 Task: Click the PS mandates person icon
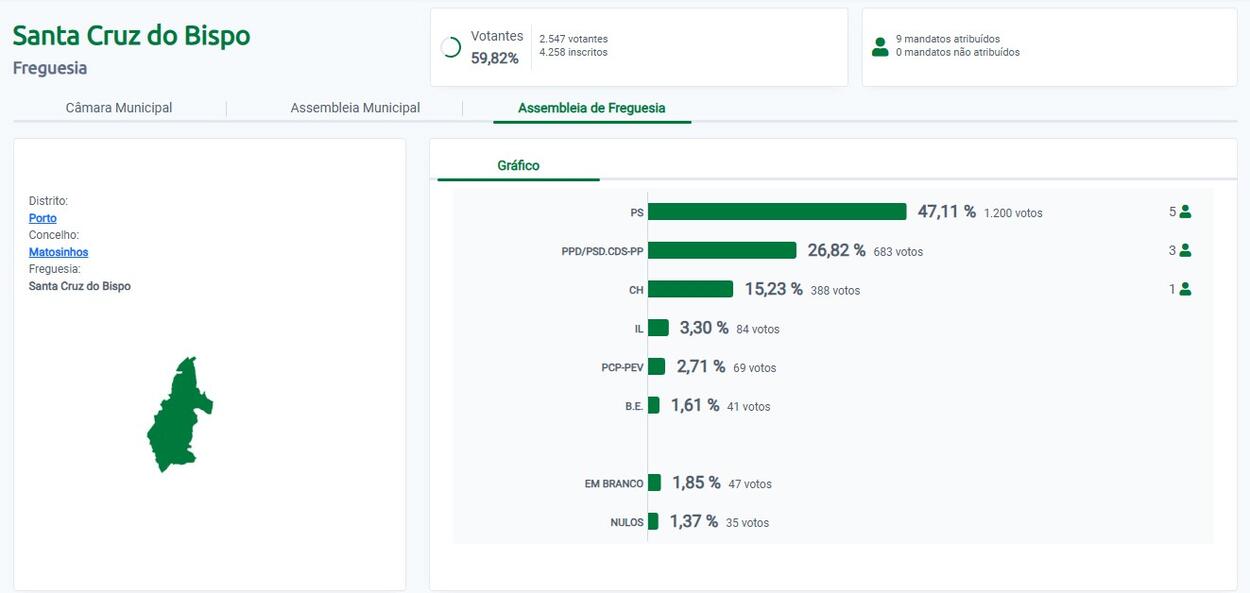[1185, 212]
